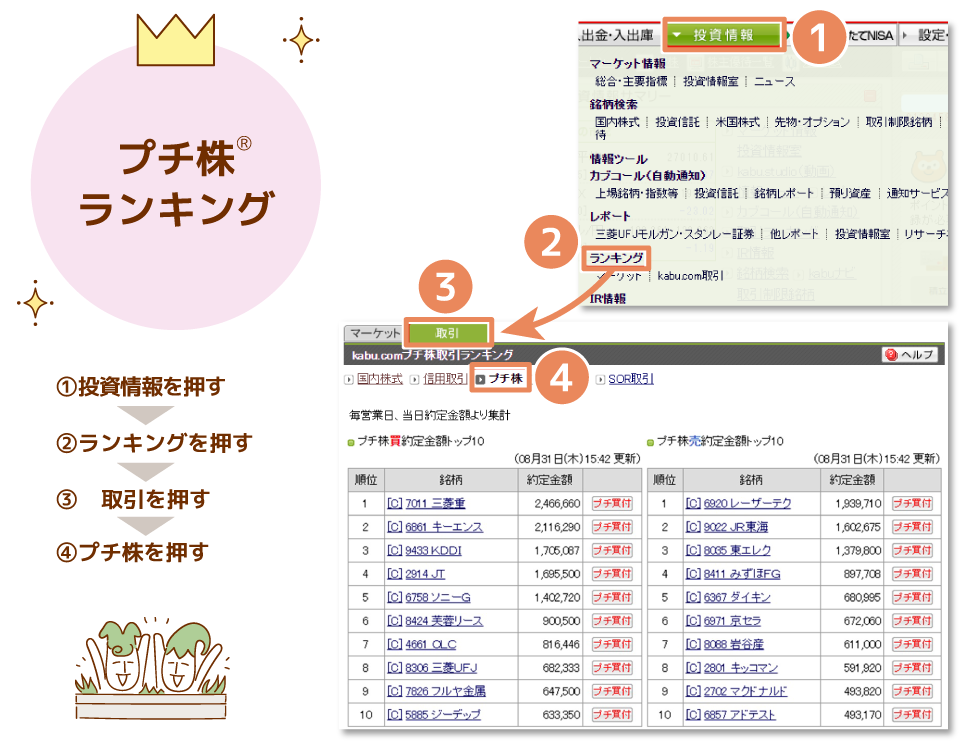Open stock link 2914 JT

point(425,574)
